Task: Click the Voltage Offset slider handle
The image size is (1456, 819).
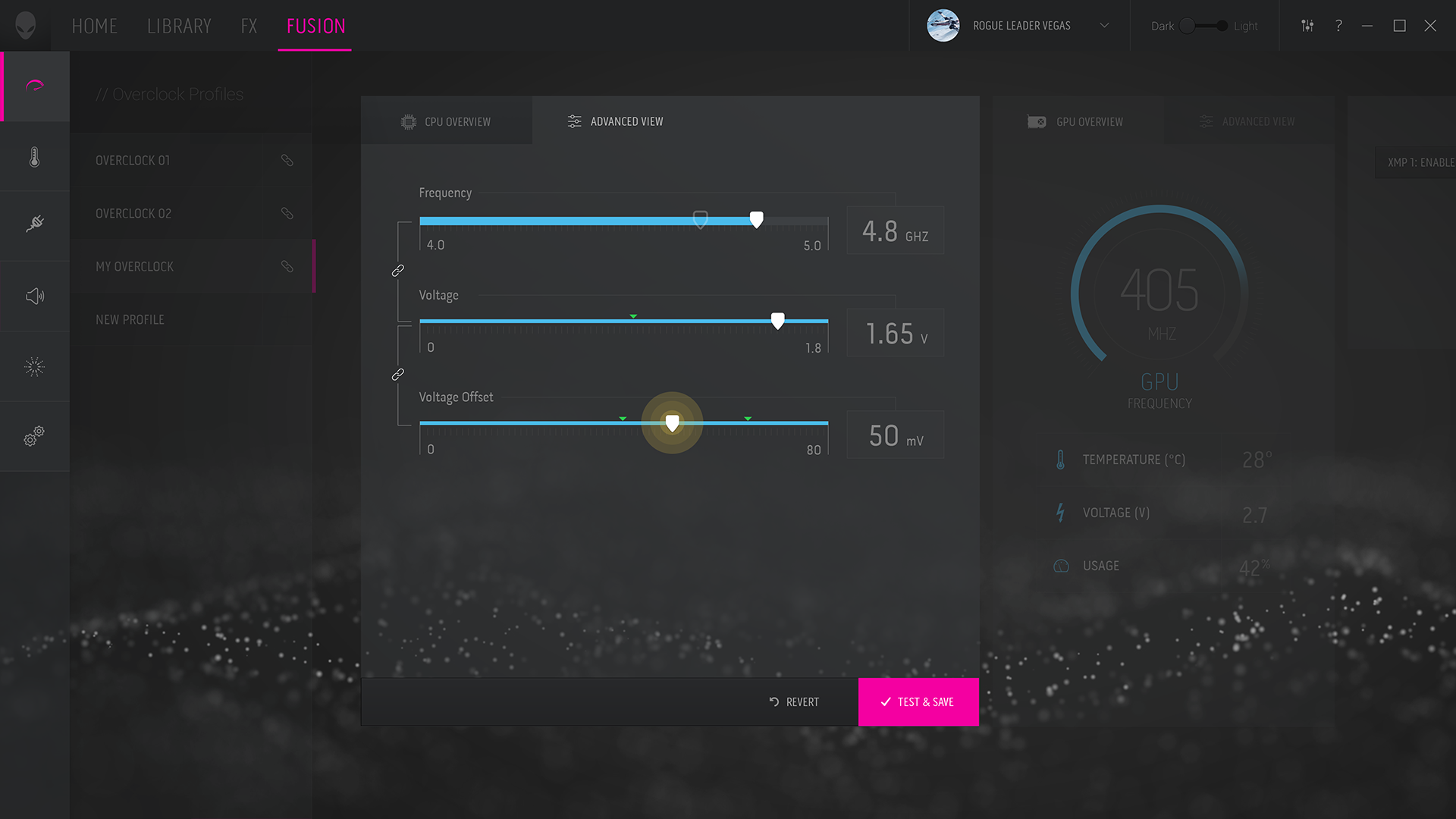Action: click(672, 422)
